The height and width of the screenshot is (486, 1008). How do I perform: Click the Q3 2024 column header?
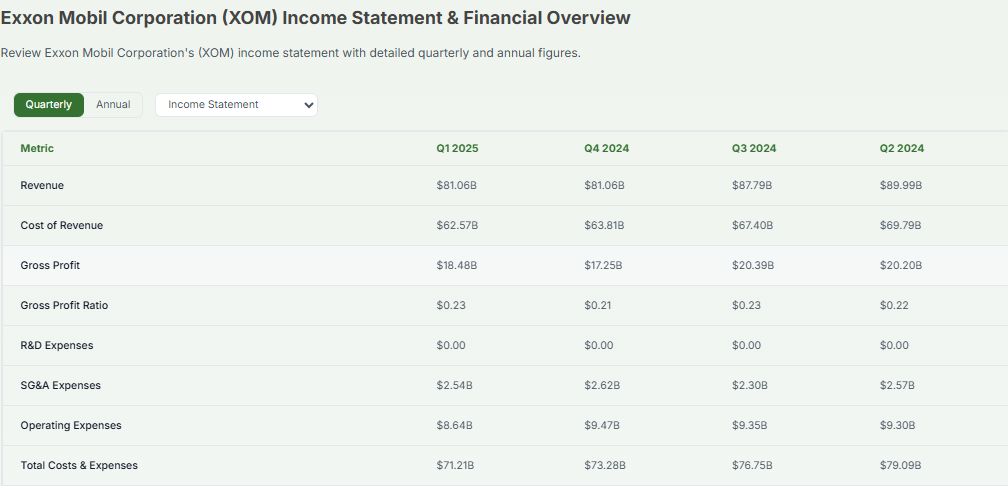tap(754, 148)
